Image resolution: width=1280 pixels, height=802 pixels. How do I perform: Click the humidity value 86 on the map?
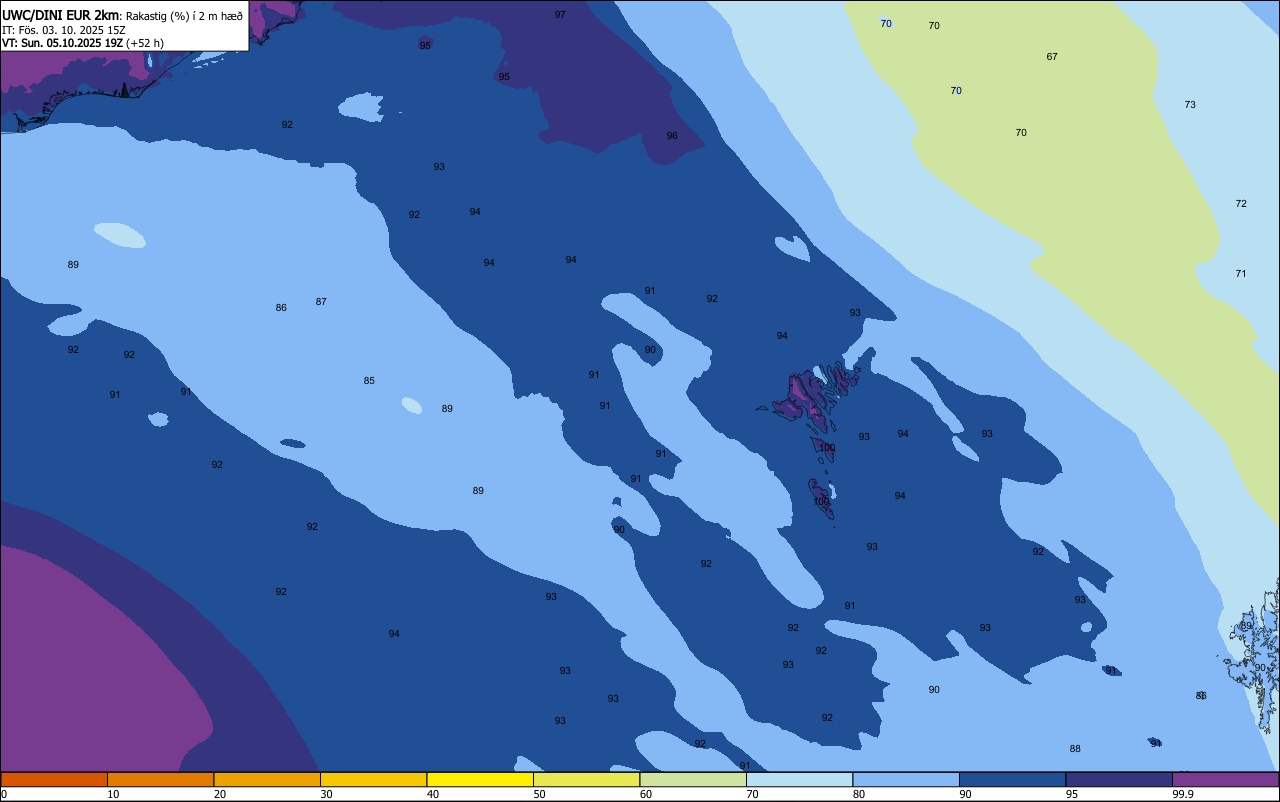pos(281,308)
